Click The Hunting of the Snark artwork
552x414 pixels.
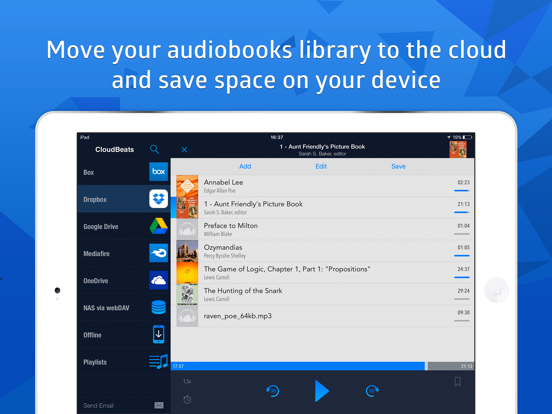[x=187, y=294]
